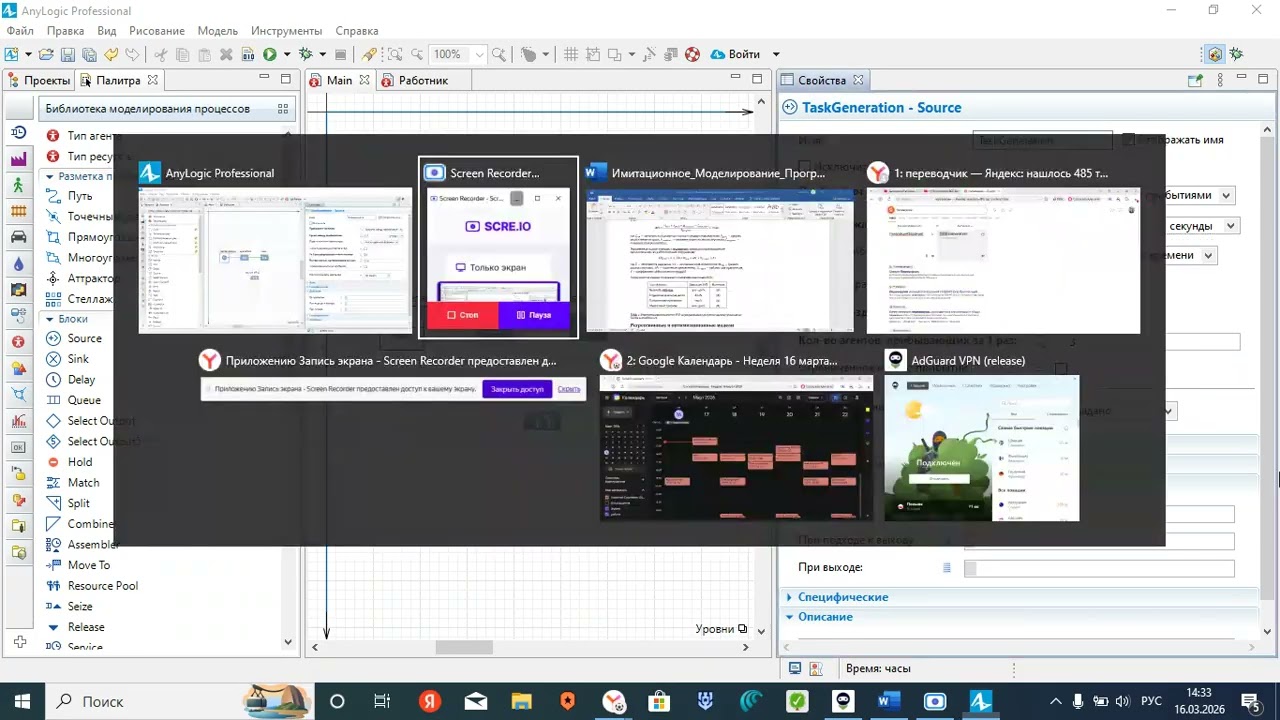Undo the last action
This screenshot has height=720, width=1280.
tap(111, 54)
